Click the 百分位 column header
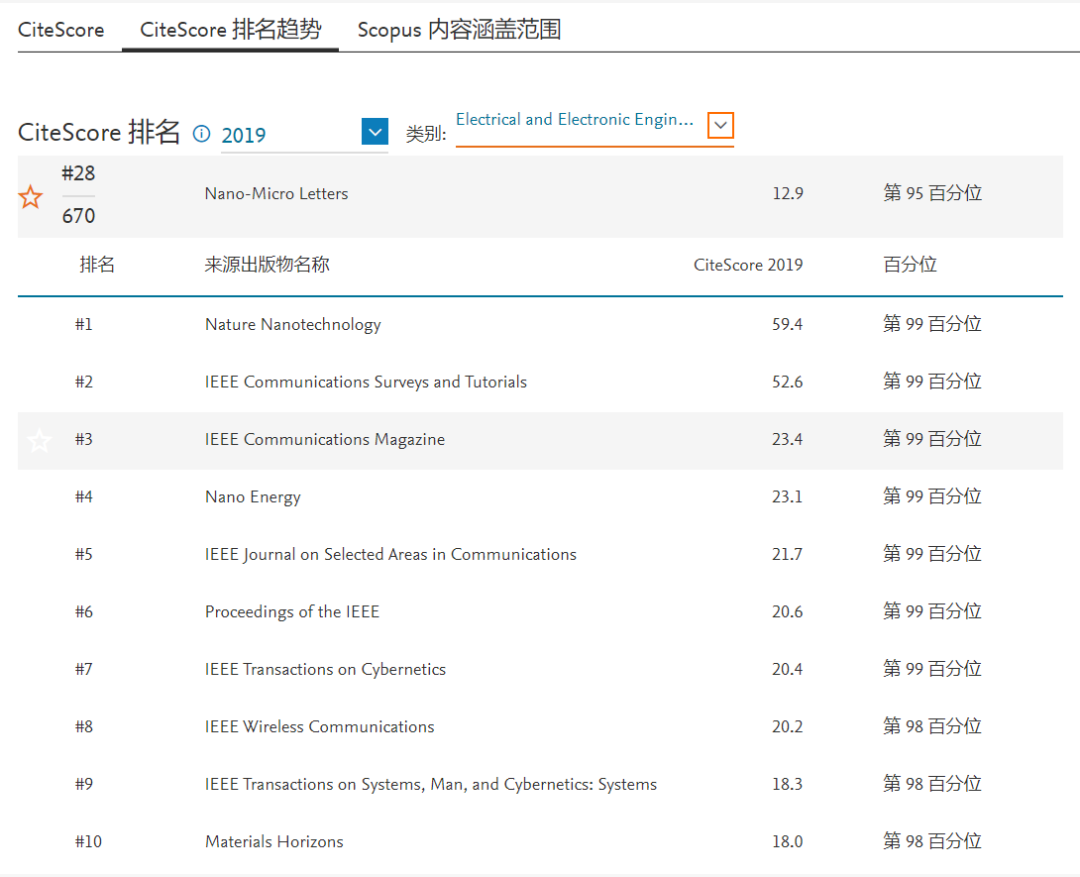1080x877 pixels. 910,265
